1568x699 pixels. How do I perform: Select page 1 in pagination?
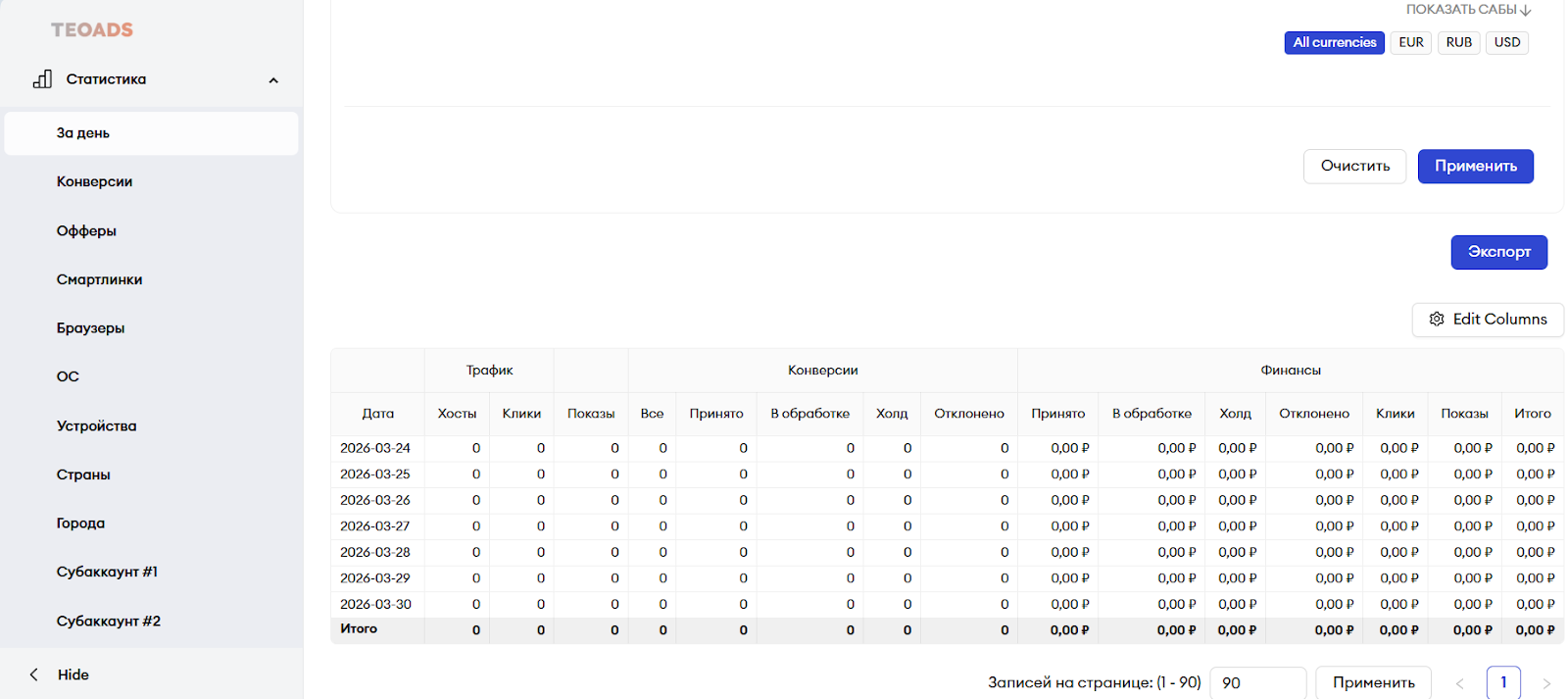1503,682
